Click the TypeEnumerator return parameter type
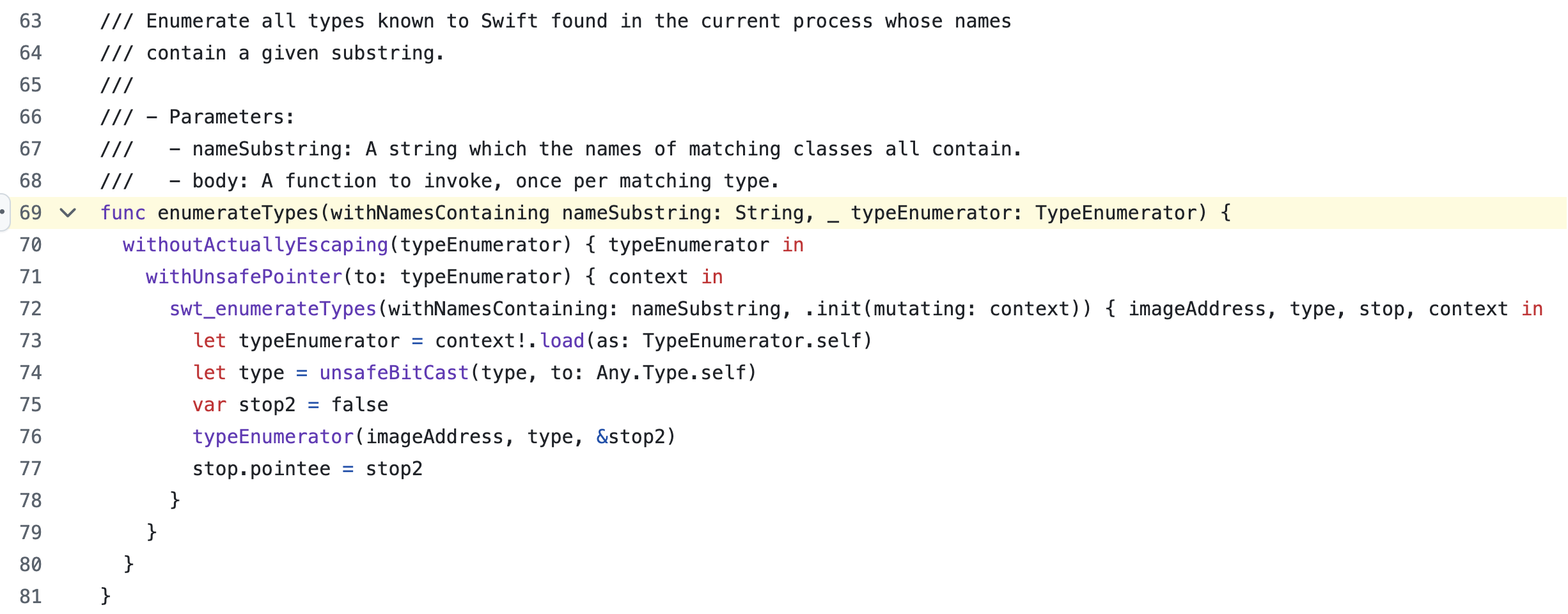1568x614 pixels. tap(1116, 213)
